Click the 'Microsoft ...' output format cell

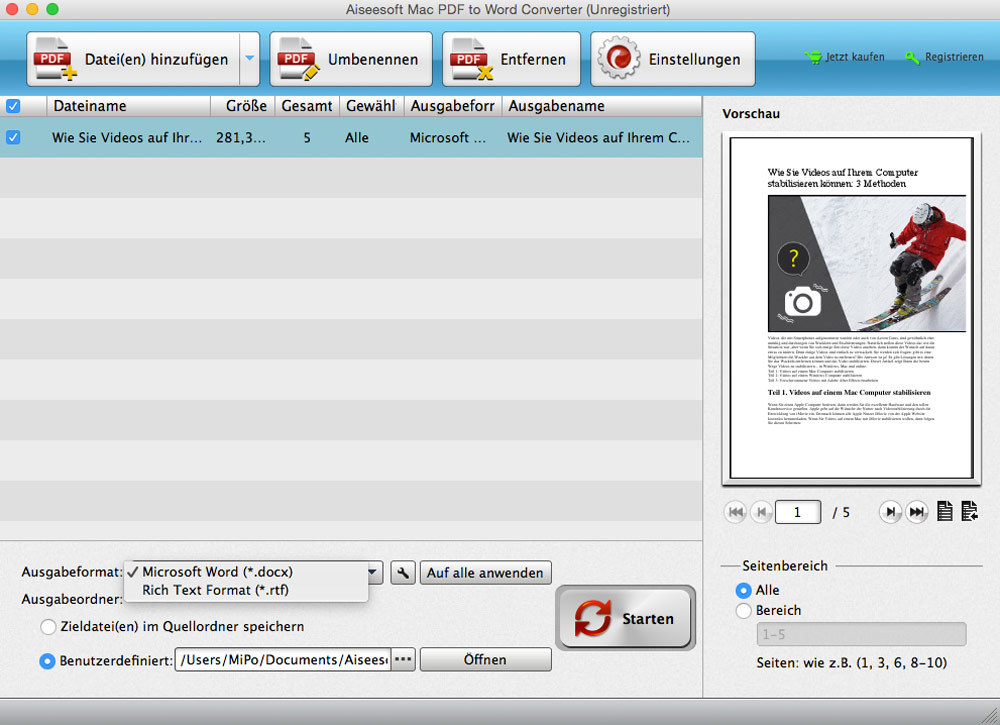point(447,138)
